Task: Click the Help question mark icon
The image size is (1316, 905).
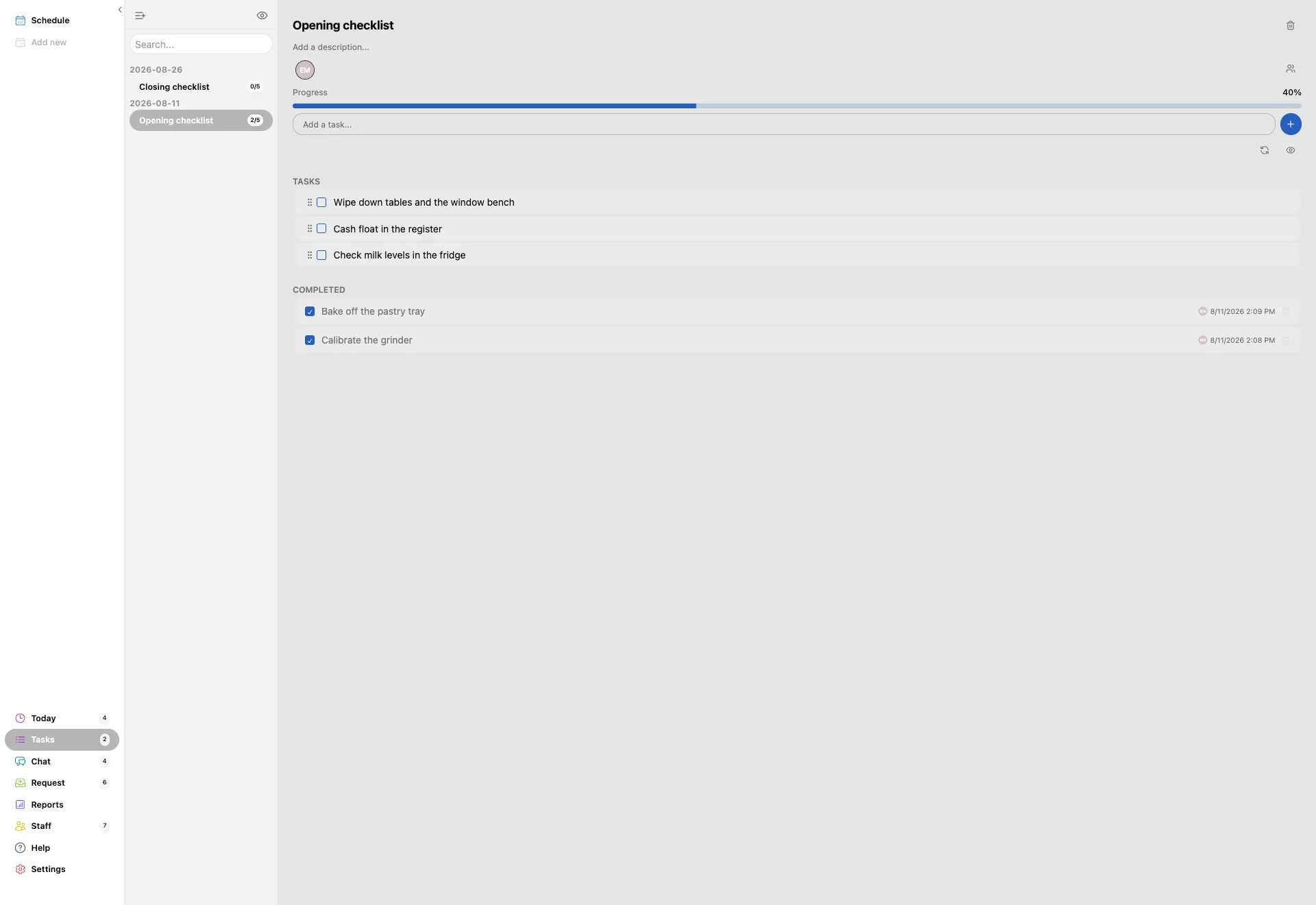Action: (21, 848)
